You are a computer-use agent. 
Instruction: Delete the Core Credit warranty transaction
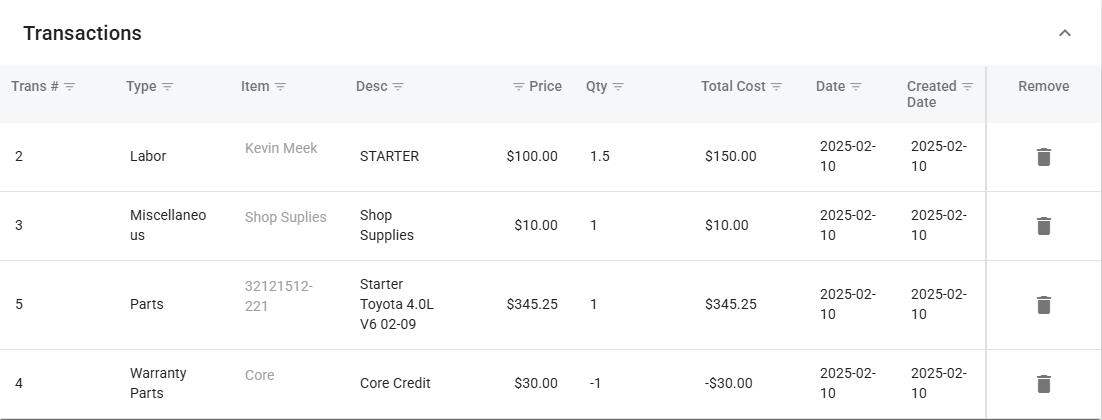1043,384
